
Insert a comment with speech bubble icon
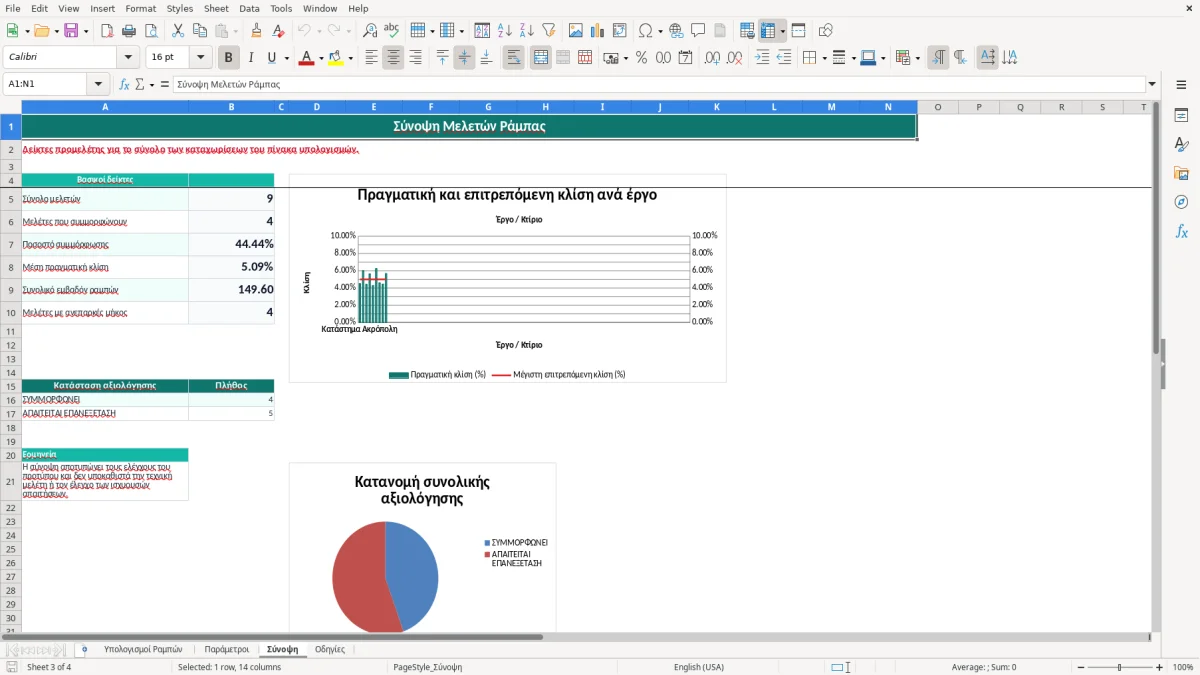pos(699,31)
